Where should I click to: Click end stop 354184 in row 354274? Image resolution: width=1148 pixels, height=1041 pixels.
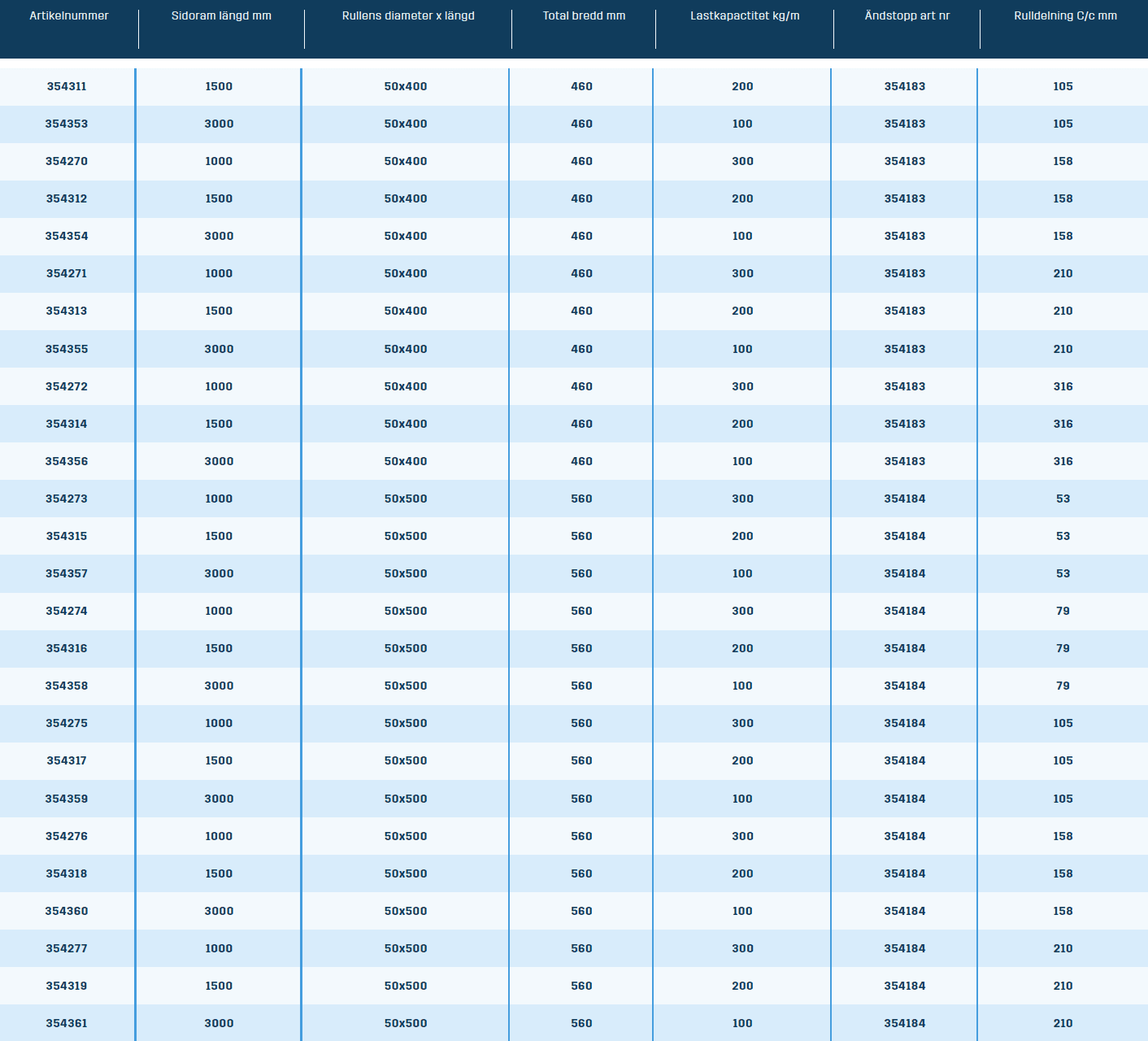click(905, 611)
